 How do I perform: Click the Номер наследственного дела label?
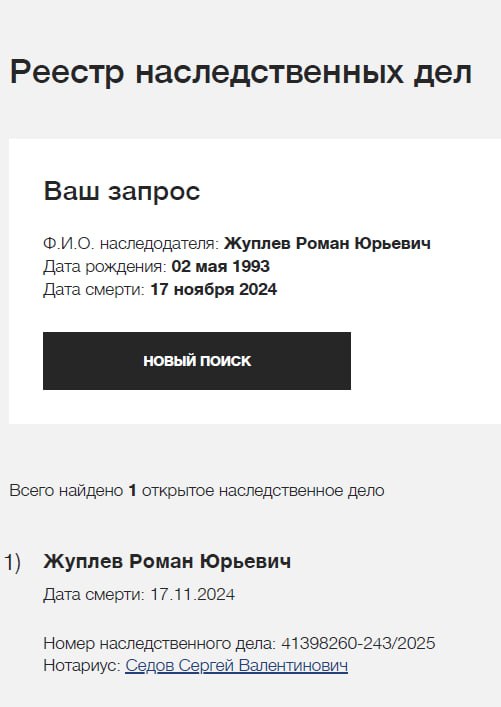click(x=160, y=643)
